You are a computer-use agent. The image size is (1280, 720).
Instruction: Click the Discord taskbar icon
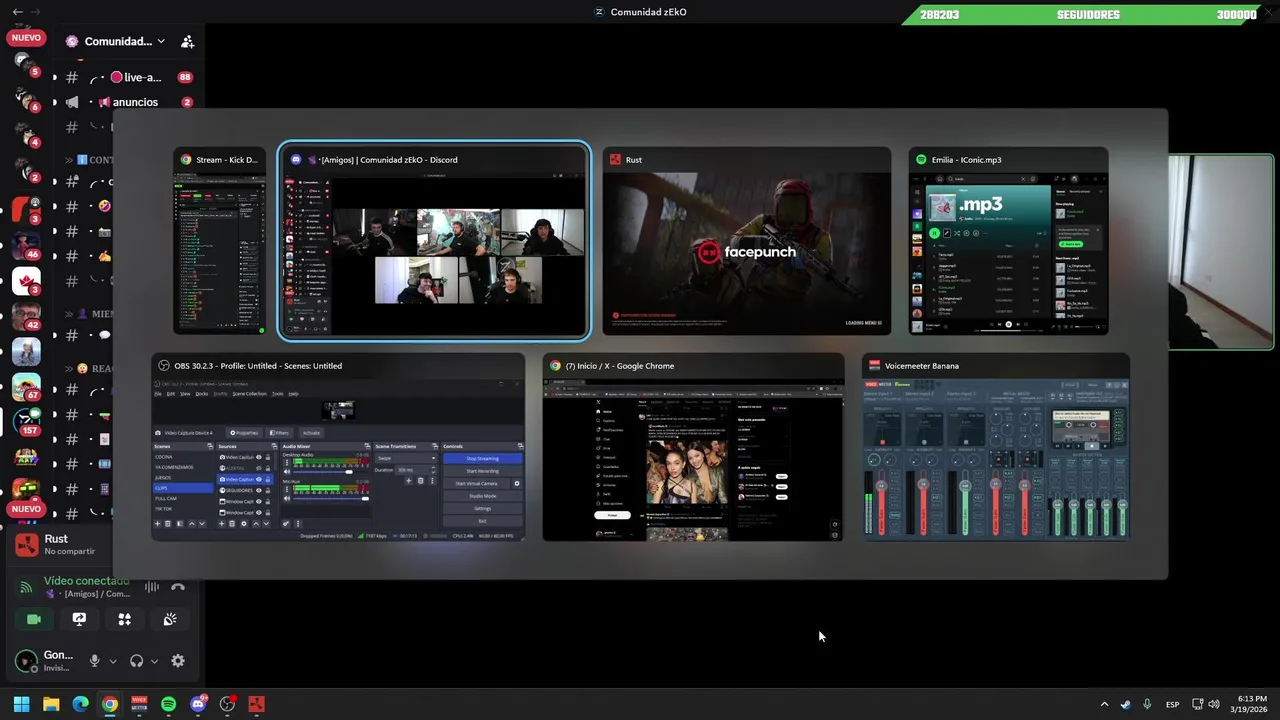point(198,704)
